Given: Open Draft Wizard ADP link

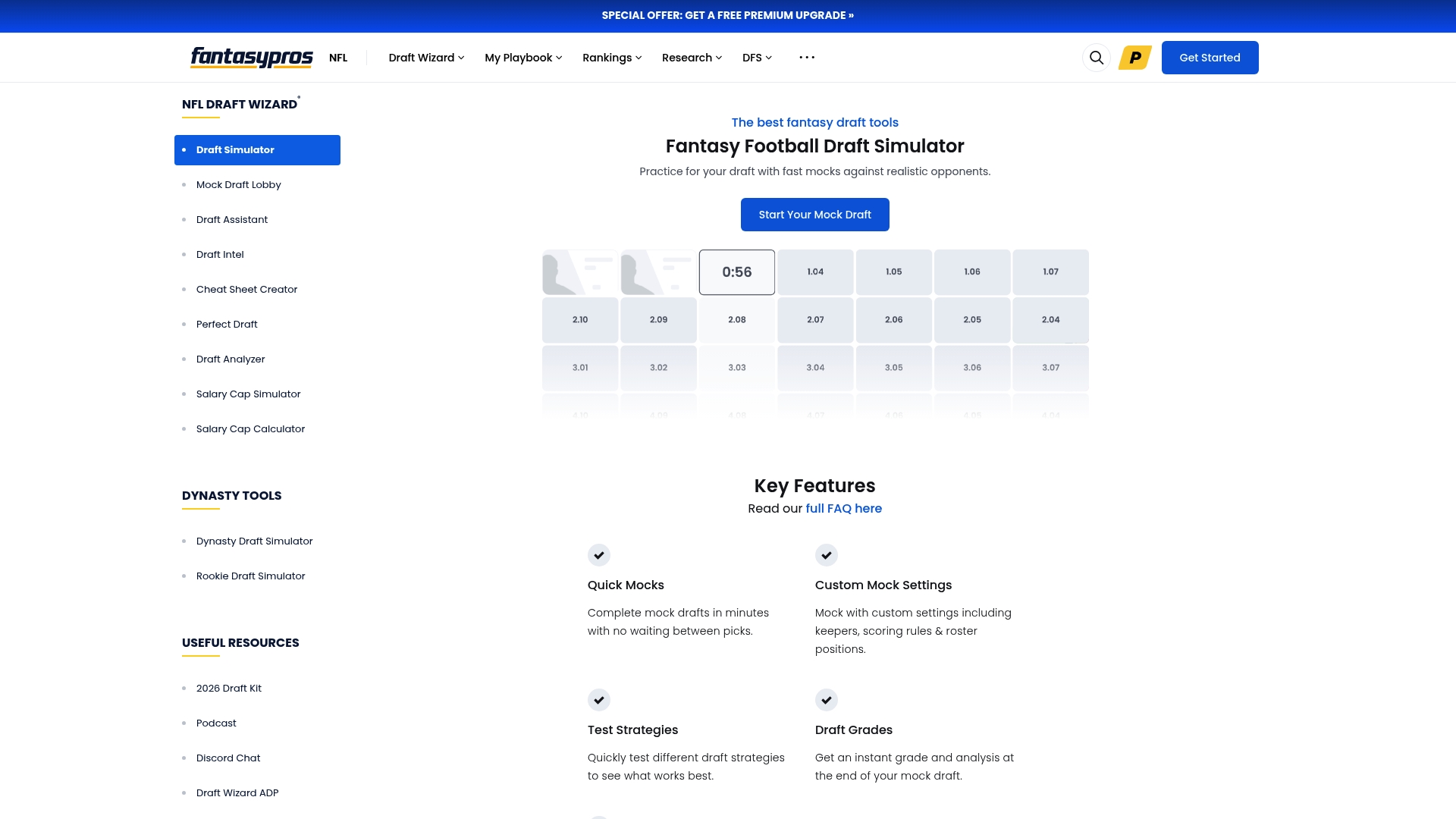Looking at the screenshot, I should pos(237,793).
